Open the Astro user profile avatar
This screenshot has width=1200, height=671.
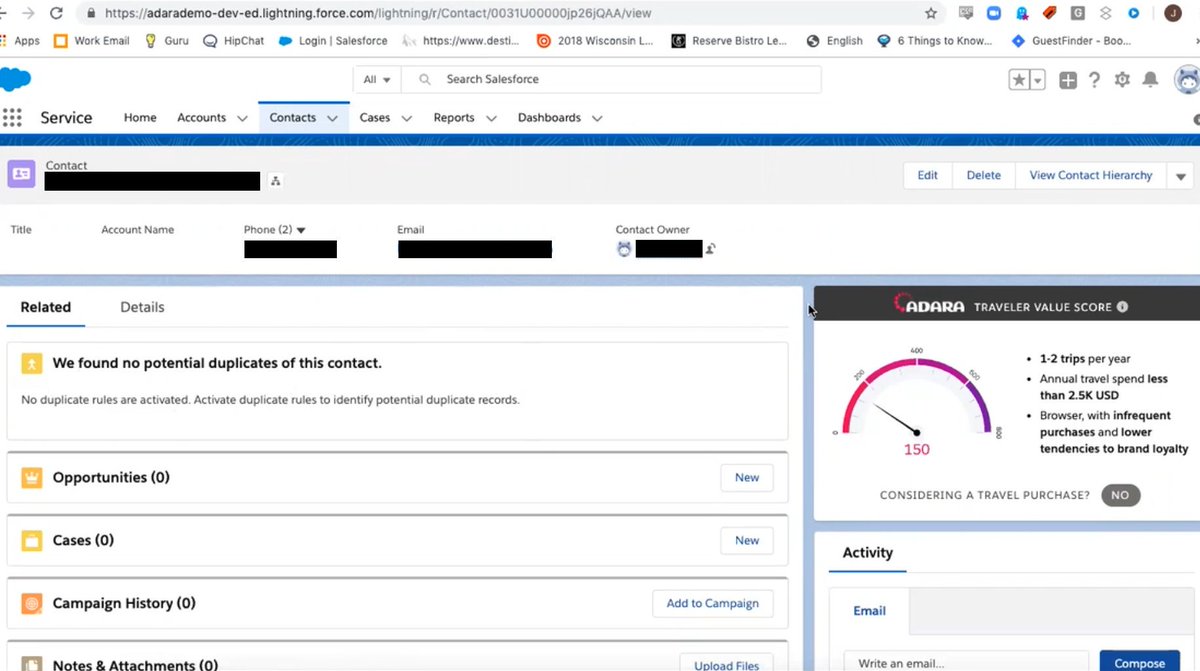click(1188, 80)
